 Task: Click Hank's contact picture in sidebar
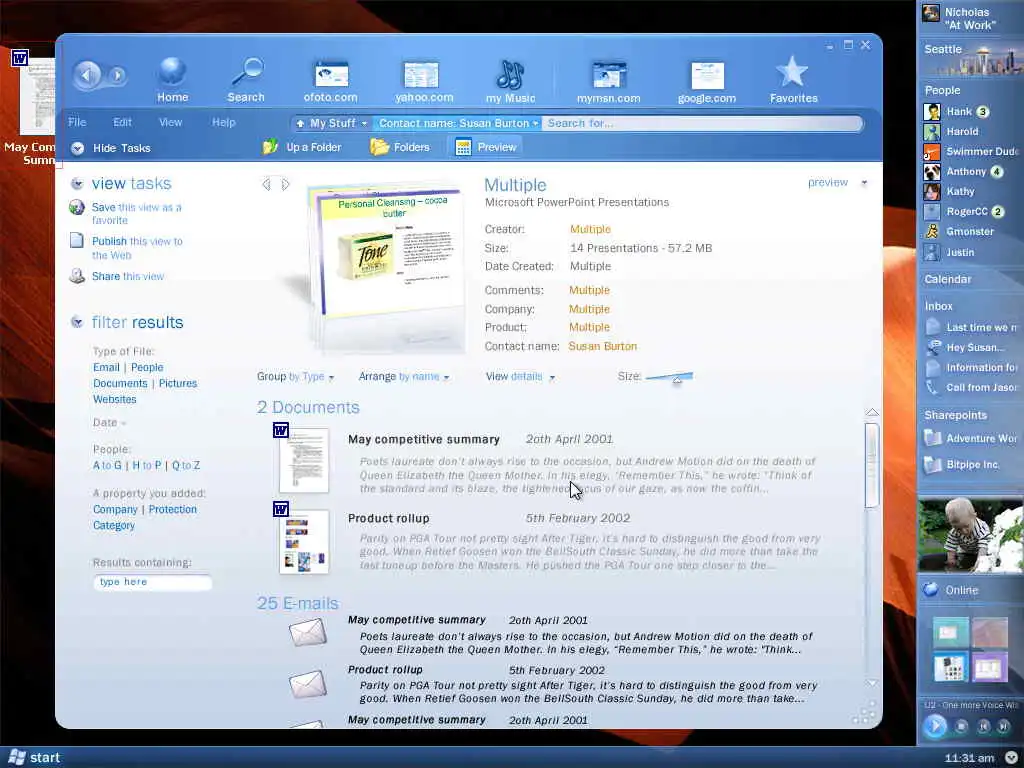[x=932, y=112]
